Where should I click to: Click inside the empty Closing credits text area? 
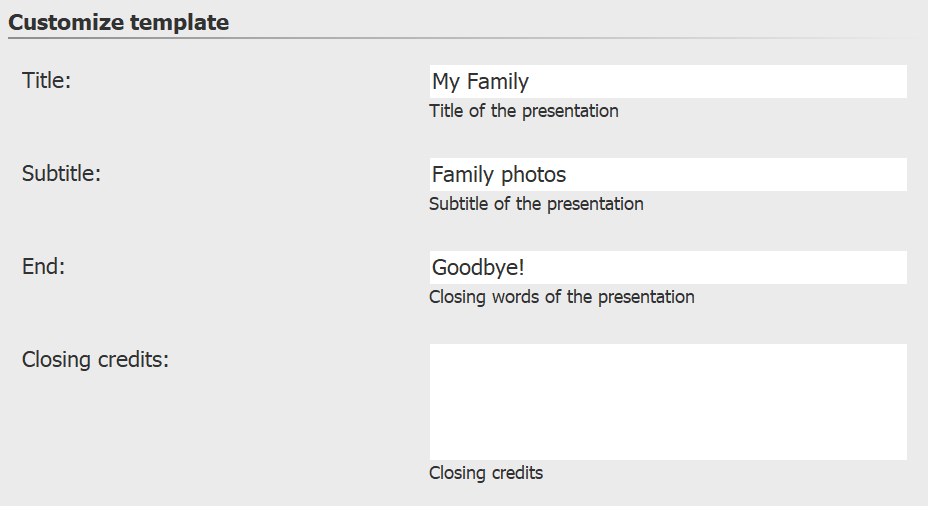tap(668, 402)
